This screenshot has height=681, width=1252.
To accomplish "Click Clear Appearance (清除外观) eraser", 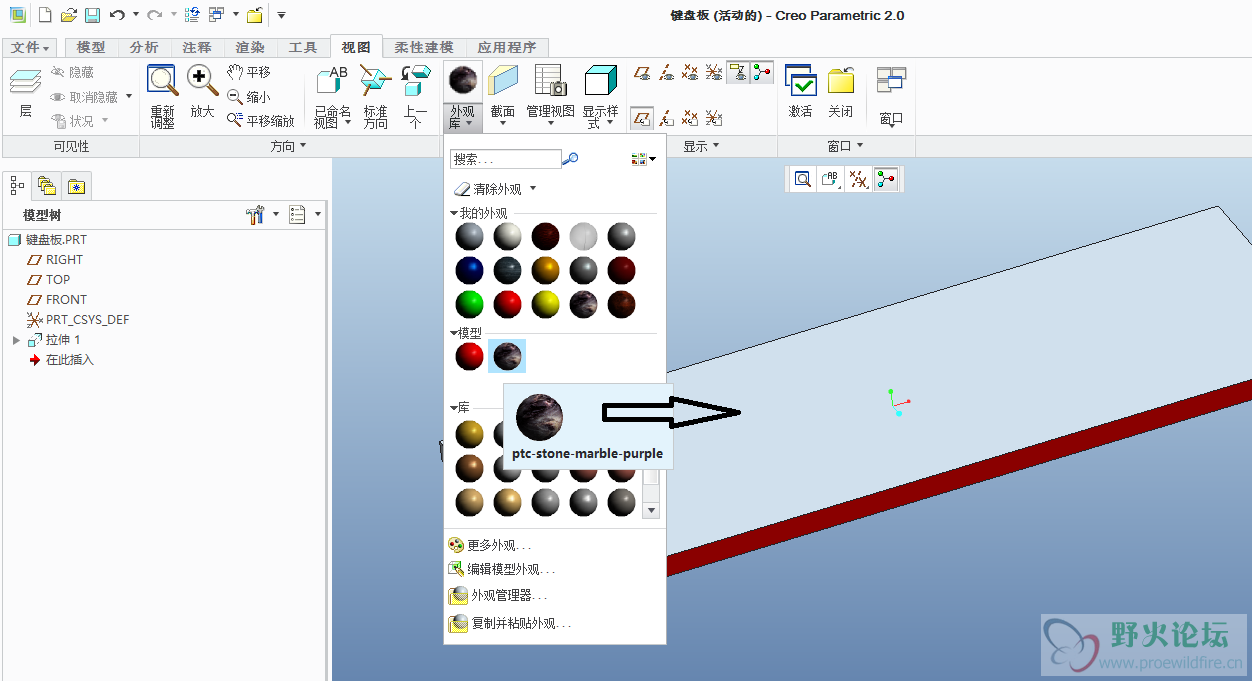I will click(489, 189).
